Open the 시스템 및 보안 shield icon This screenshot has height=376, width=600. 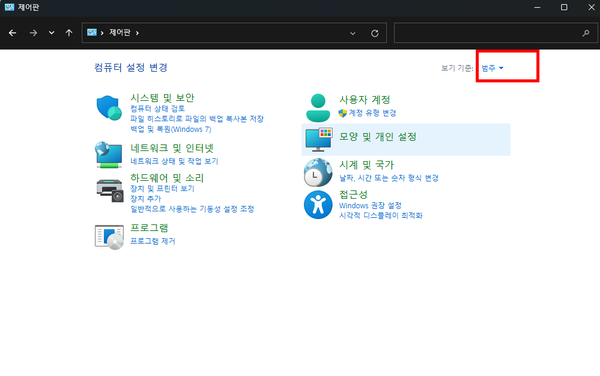tap(109, 108)
